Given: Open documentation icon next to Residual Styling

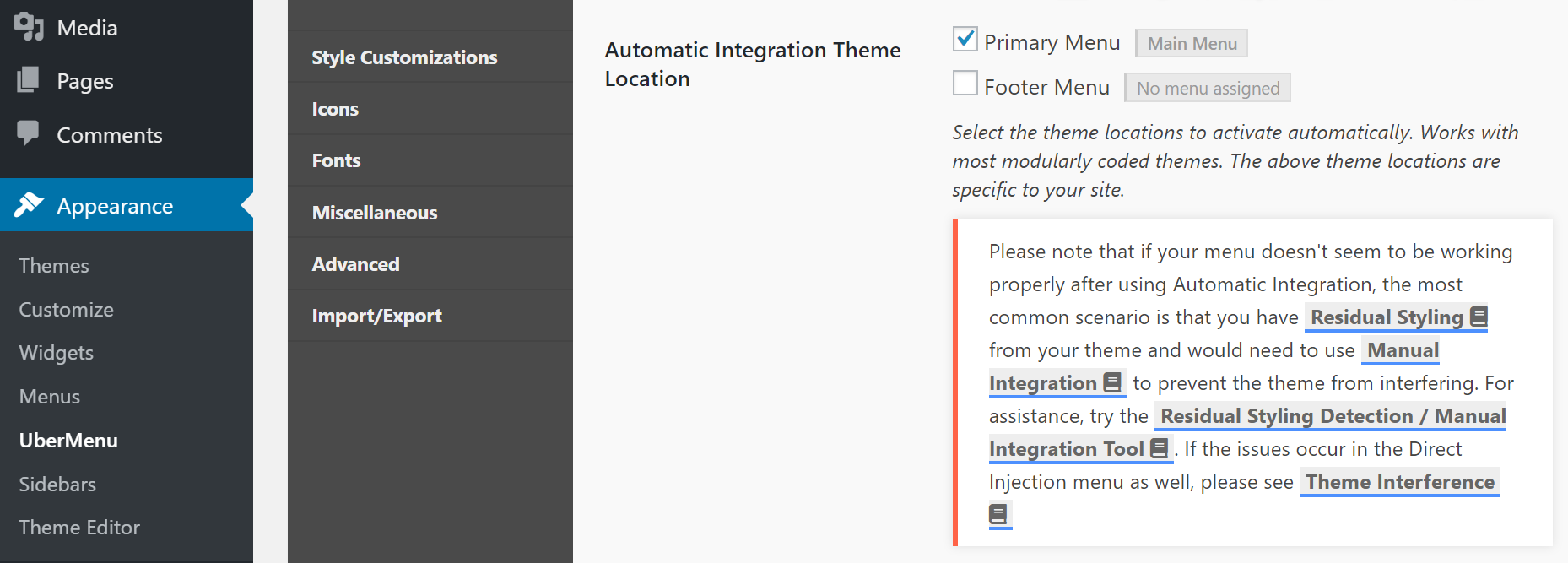Looking at the screenshot, I should pos(1479,315).
